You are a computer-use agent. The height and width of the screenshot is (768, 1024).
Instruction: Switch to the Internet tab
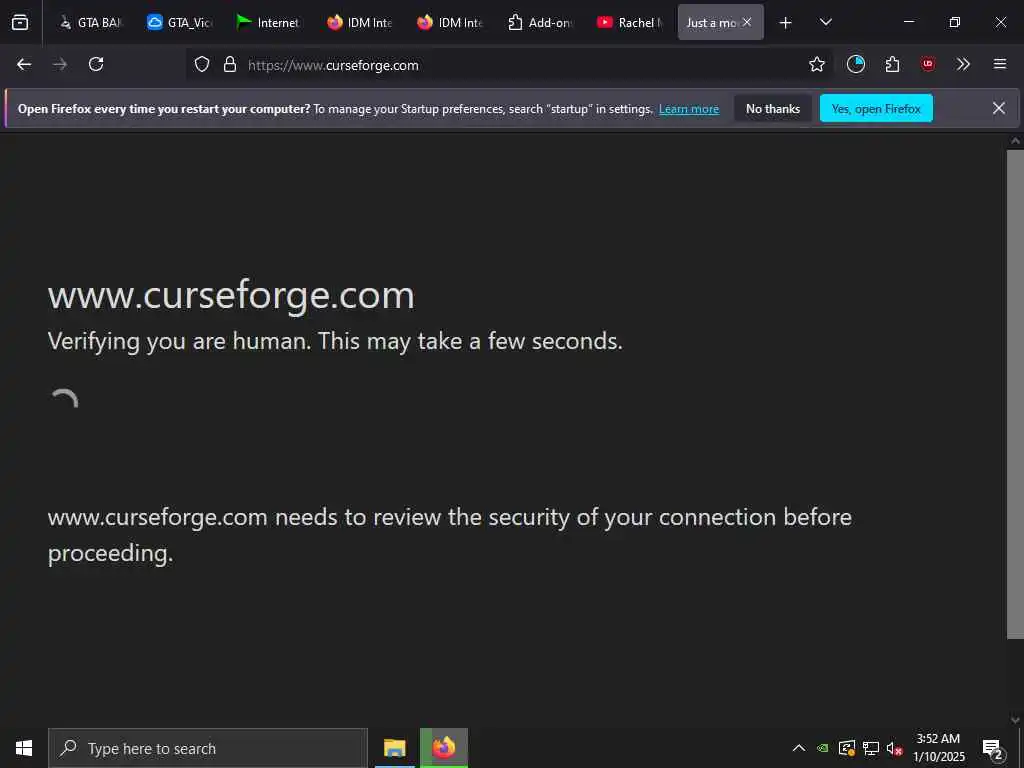point(270,22)
